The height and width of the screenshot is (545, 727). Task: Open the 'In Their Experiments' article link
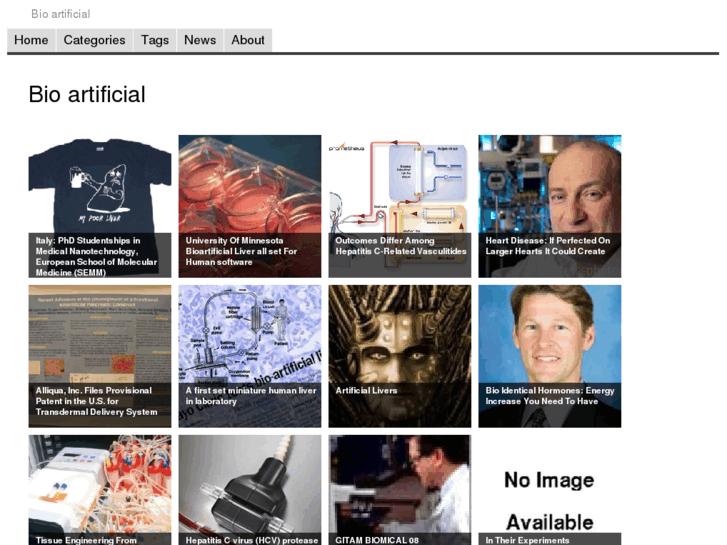(527, 540)
